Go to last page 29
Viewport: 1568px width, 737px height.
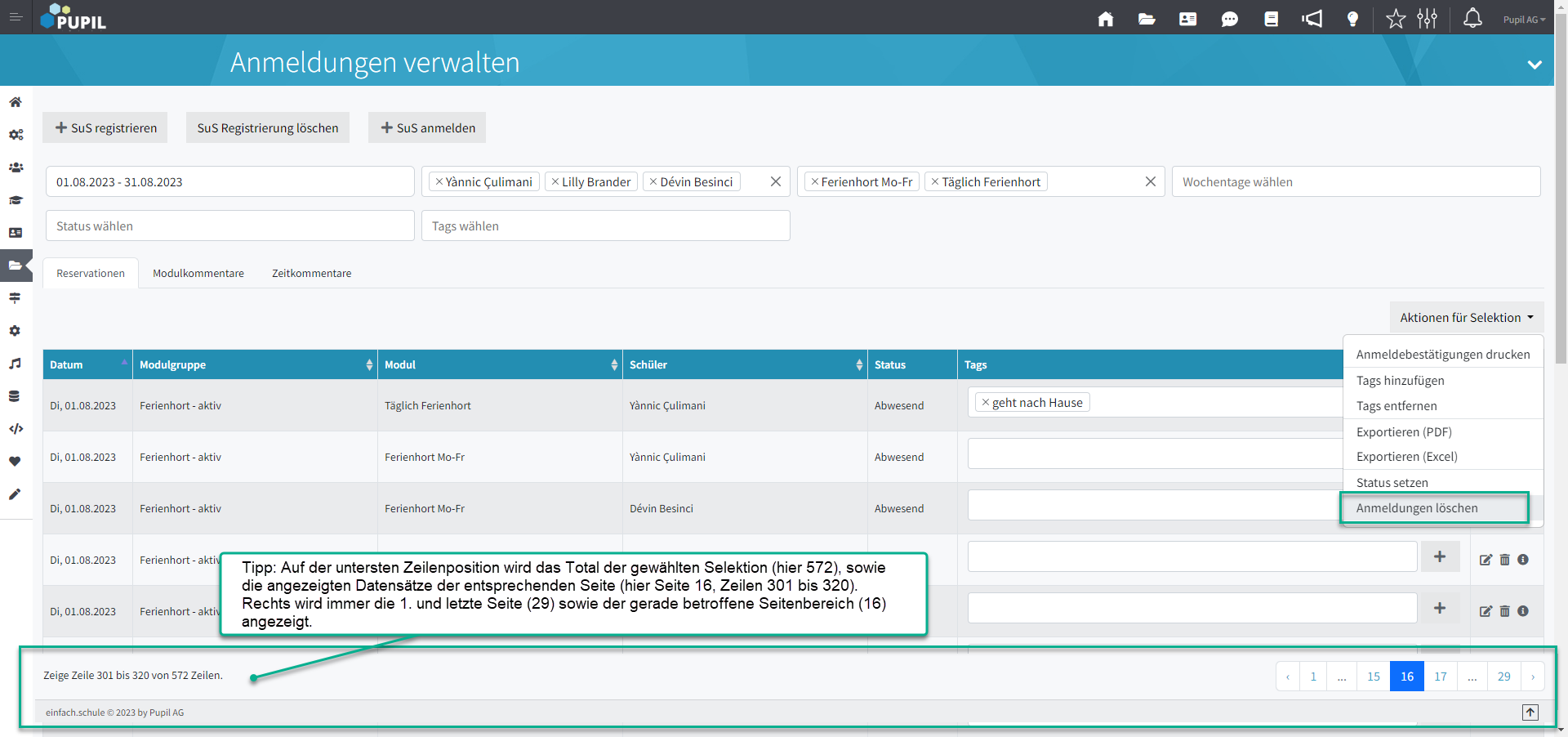click(x=1504, y=676)
